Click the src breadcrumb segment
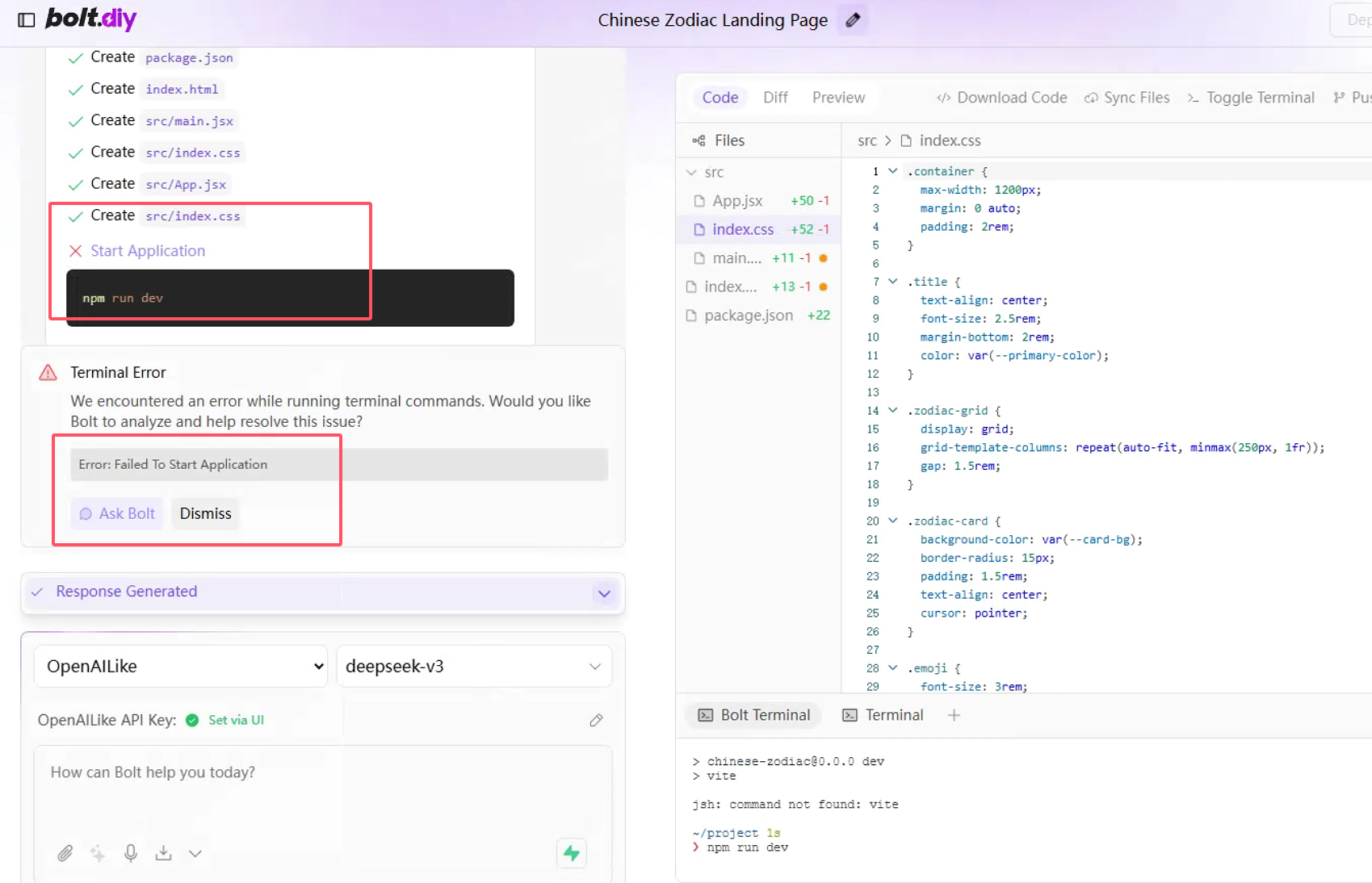Screen dimensions: 1372x883 tap(866, 140)
